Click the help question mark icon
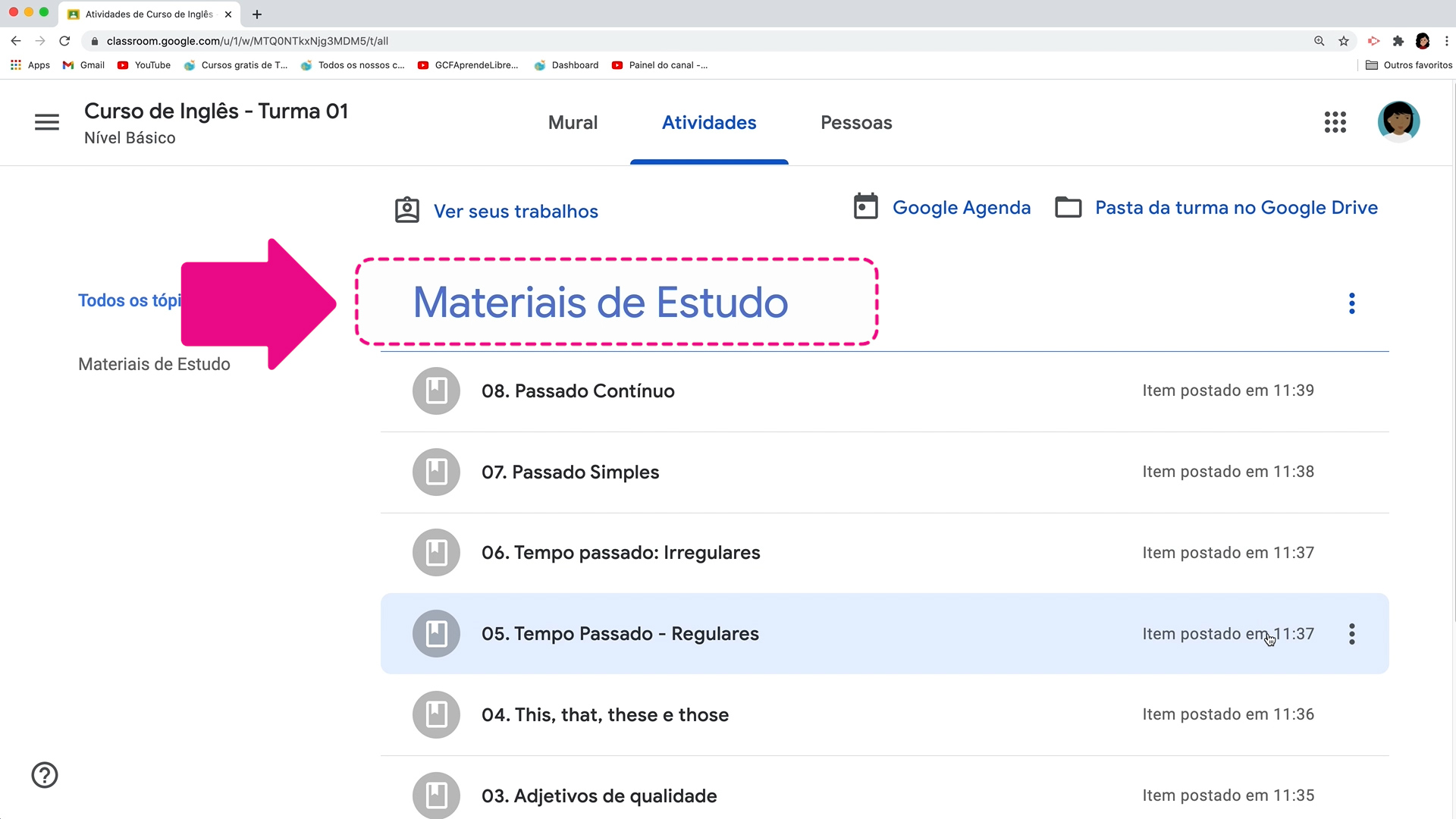This screenshot has height=819, width=1456. 44,775
